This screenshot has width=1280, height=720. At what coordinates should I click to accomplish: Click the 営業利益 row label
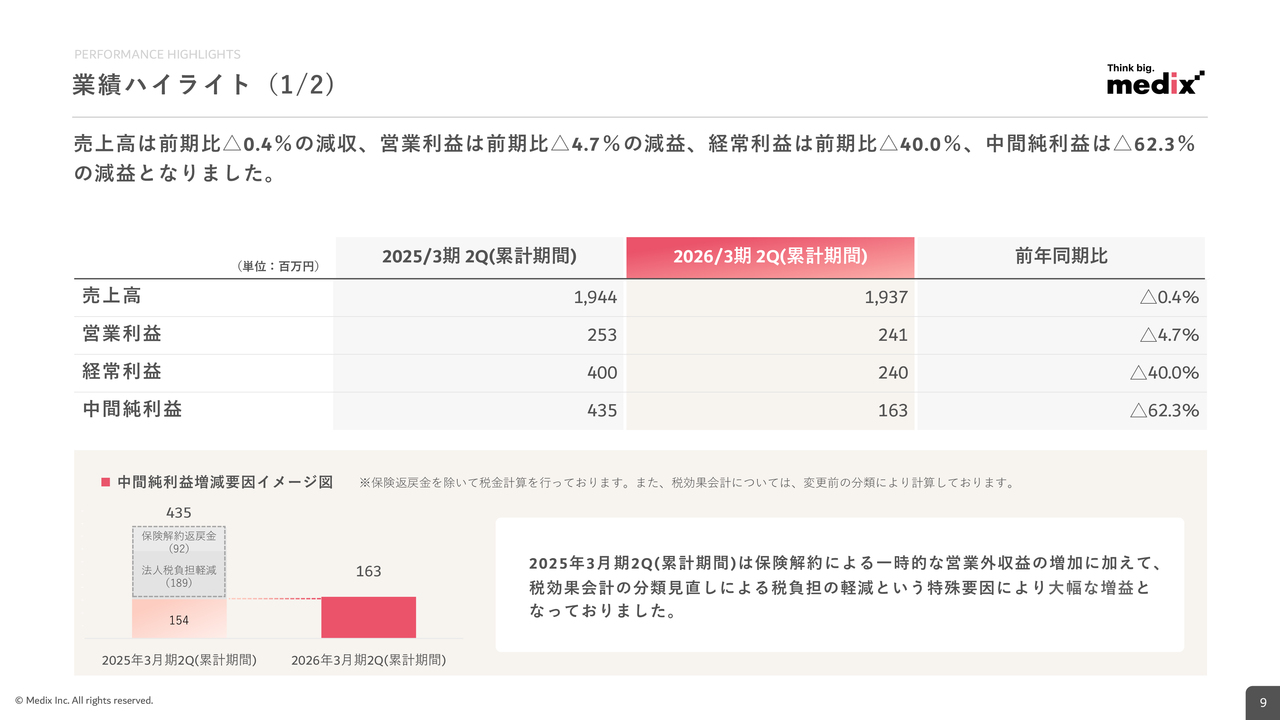click(122, 334)
